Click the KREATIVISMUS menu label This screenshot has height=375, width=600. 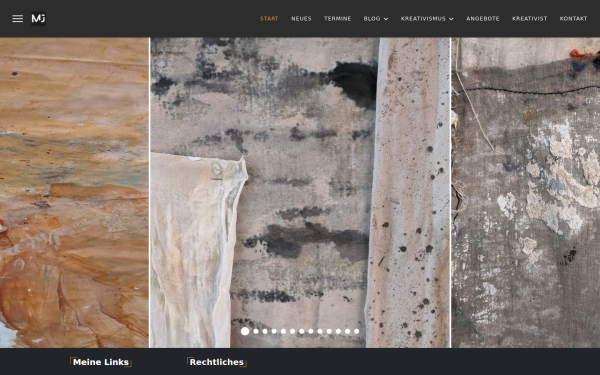point(423,19)
